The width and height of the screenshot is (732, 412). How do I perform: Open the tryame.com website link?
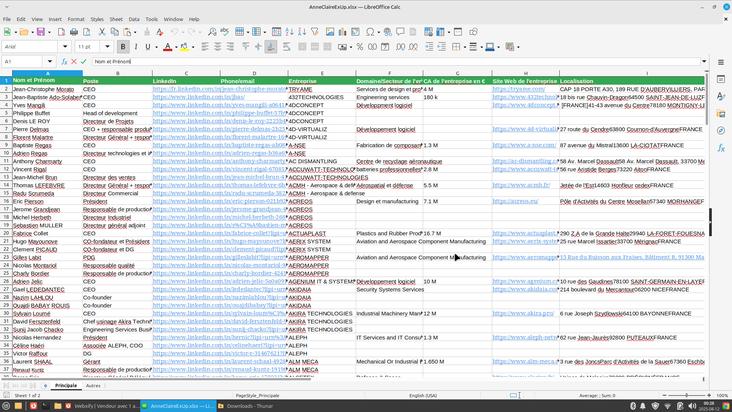pyautogui.click(x=519, y=89)
